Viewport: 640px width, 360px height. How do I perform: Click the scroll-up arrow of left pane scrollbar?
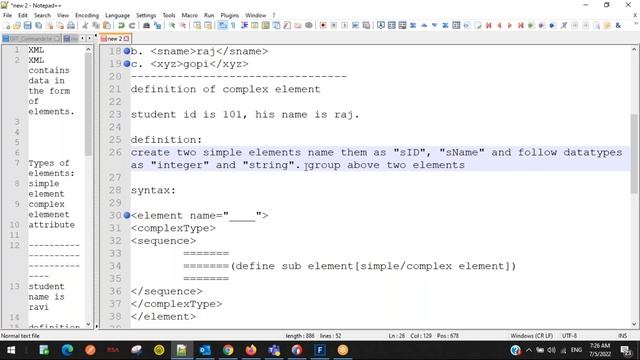(x=89, y=49)
